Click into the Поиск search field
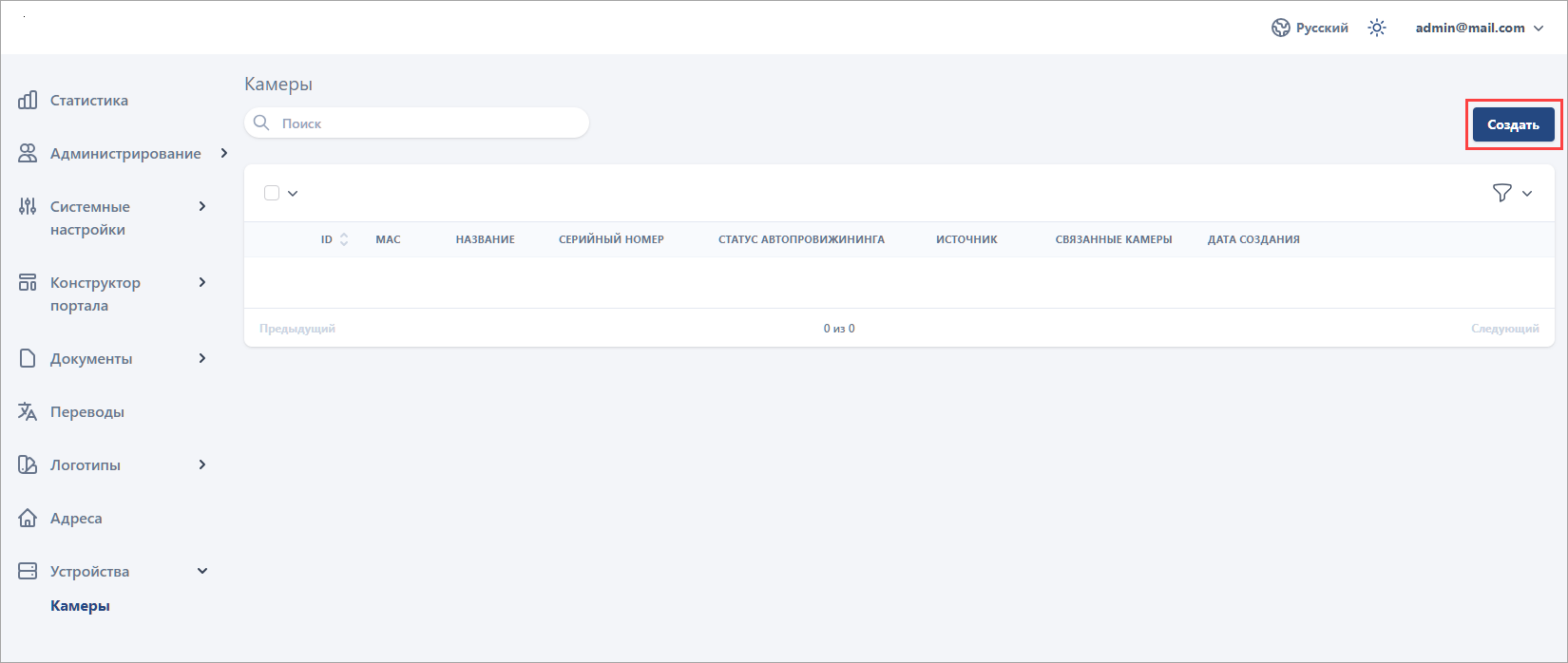The height and width of the screenshot is (663, 1568). pyautogui.click(x=428, y=123)
